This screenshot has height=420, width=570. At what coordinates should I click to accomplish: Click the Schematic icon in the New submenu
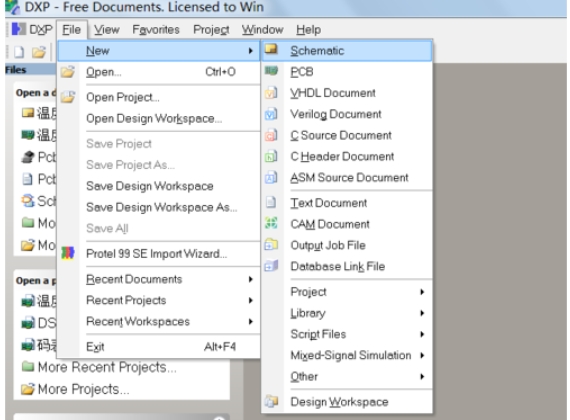click(271, 49)
